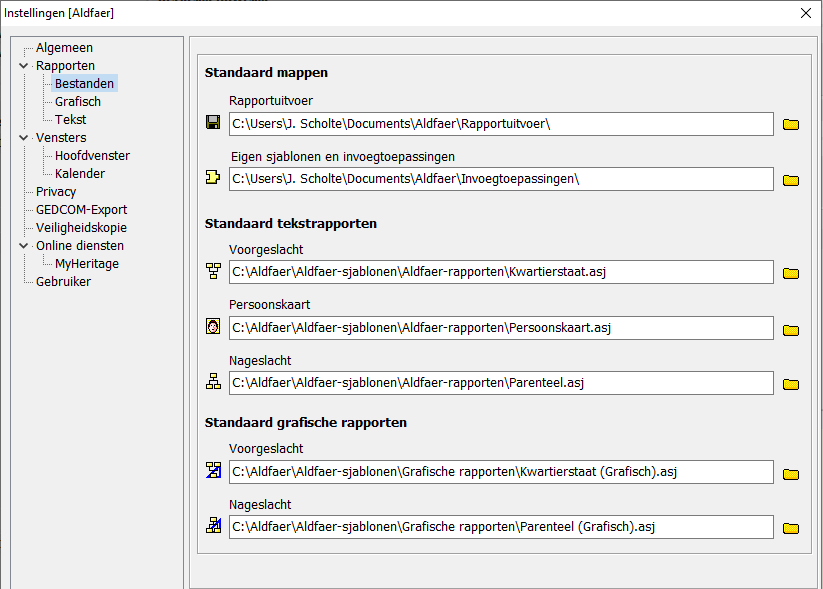Open file browser for Kwartierstaat.asj text report
The image size is (823, 589).
(791, 273)
